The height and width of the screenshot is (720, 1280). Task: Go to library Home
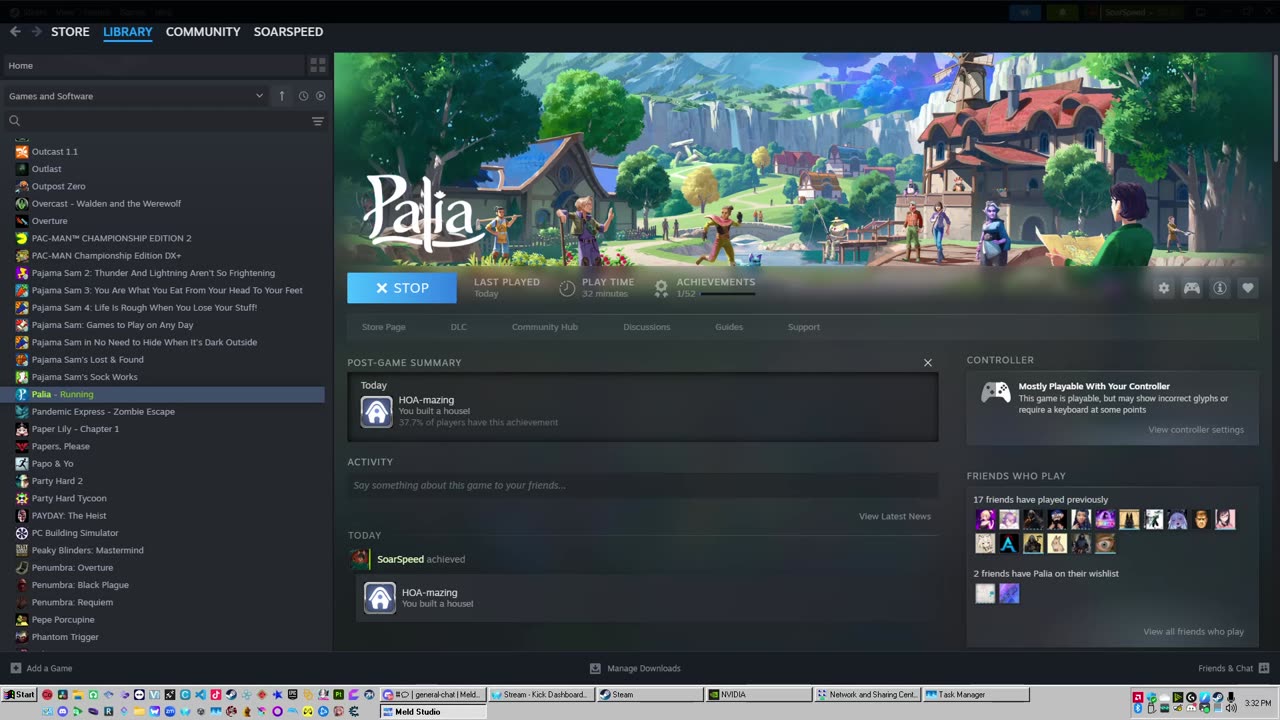pyautogui.click(x=152, y=65)
